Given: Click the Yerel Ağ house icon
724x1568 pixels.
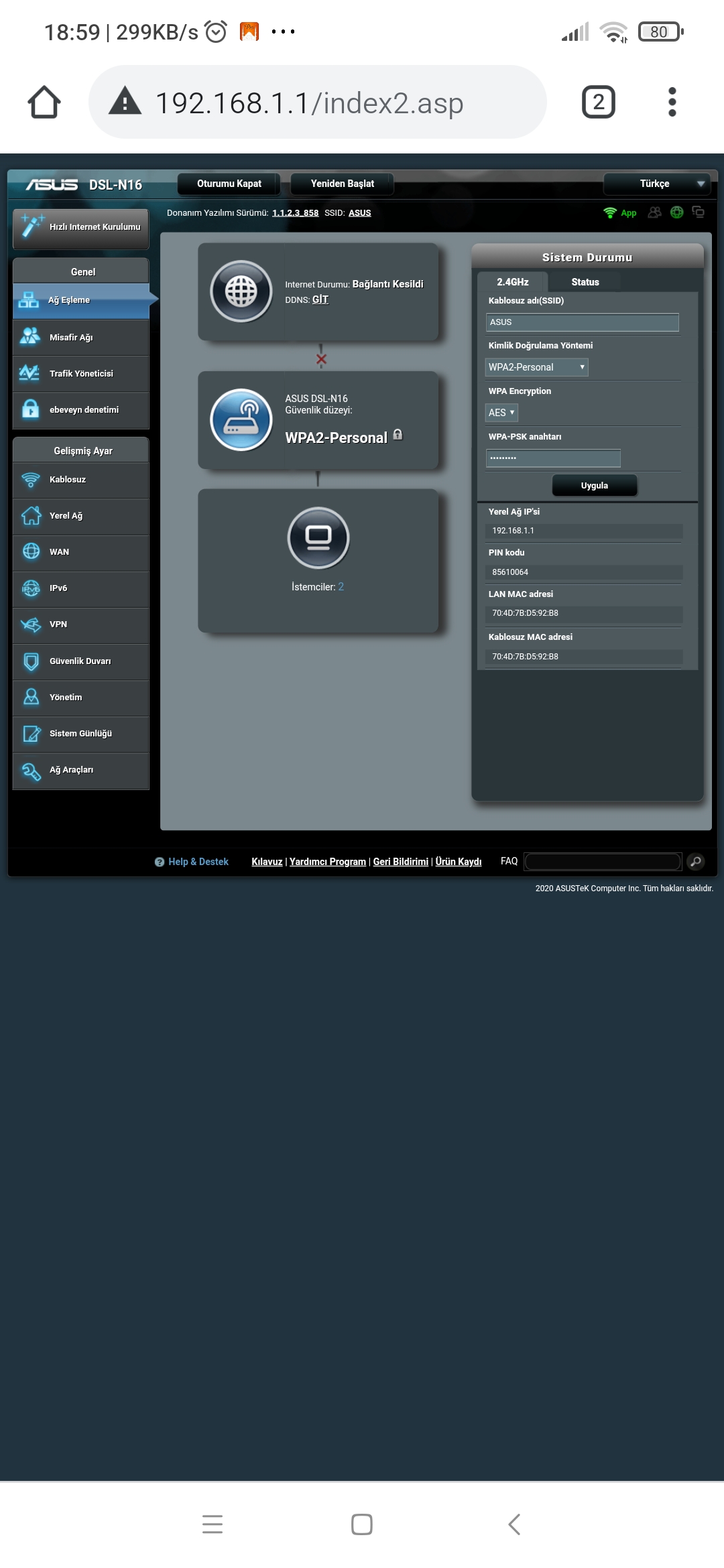Looking at the screenshot, I should point(31,516).
